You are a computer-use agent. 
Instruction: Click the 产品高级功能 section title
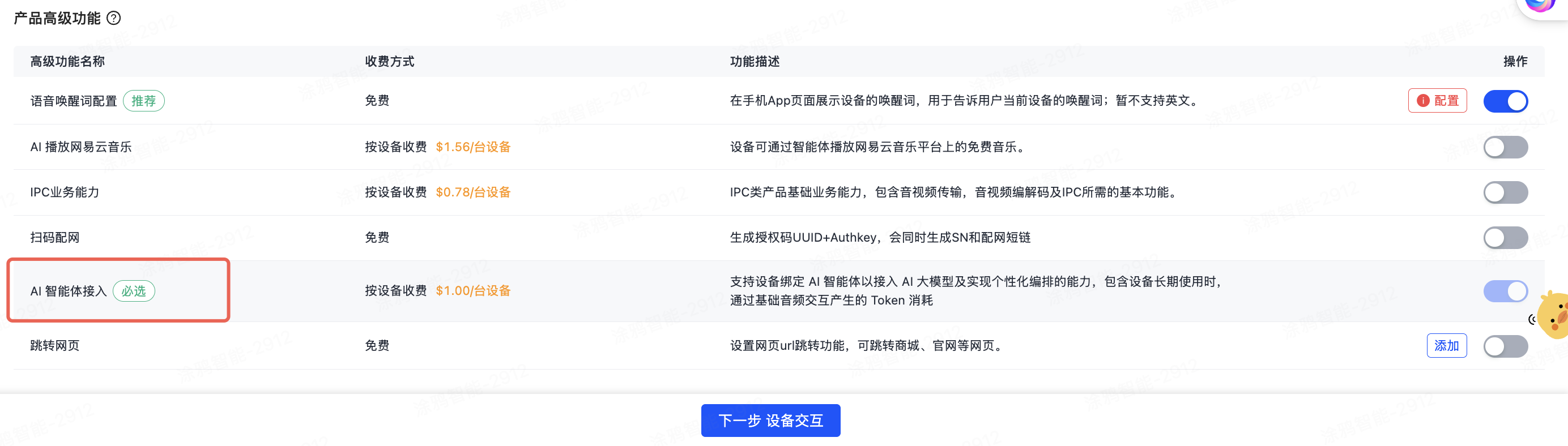pyautogui.click(x=57, y=18)
